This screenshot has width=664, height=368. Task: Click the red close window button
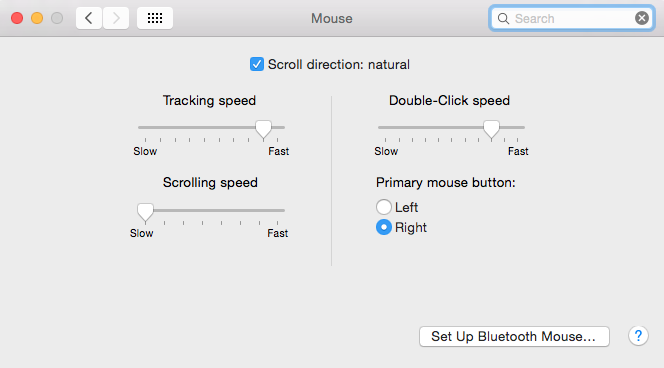tap(17, 18)
